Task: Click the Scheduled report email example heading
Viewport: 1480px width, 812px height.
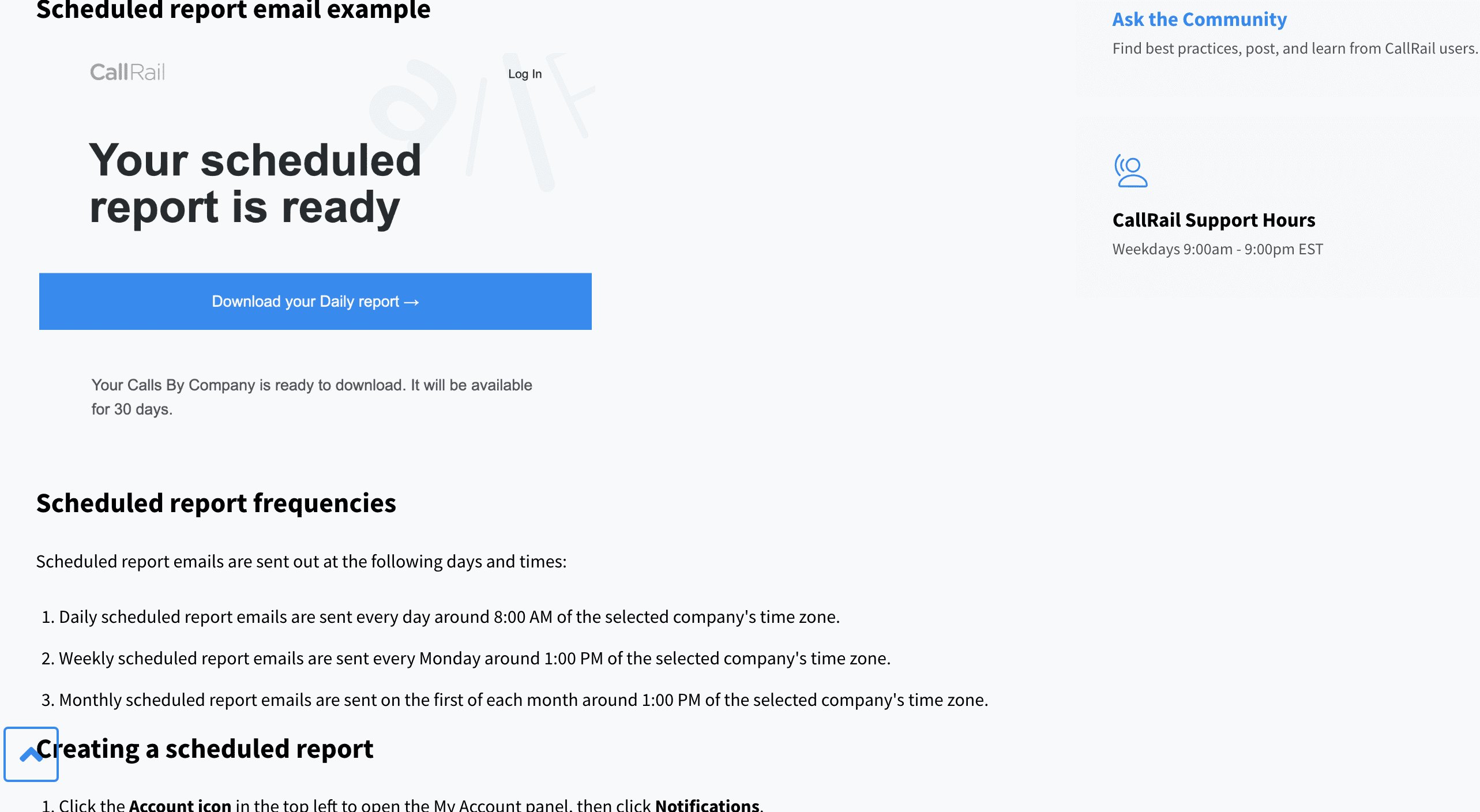Action: (233, 9)
